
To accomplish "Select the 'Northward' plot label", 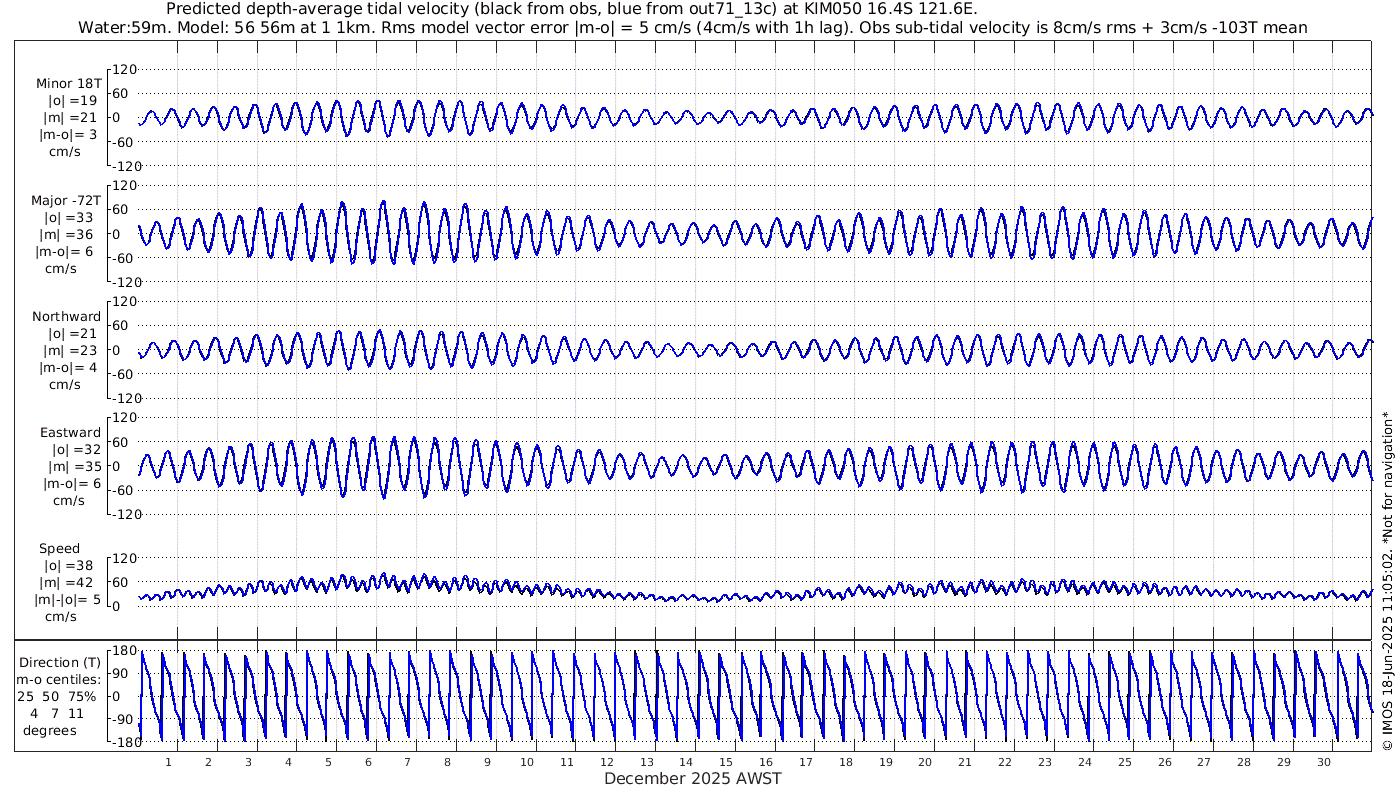I will point(66,317).
